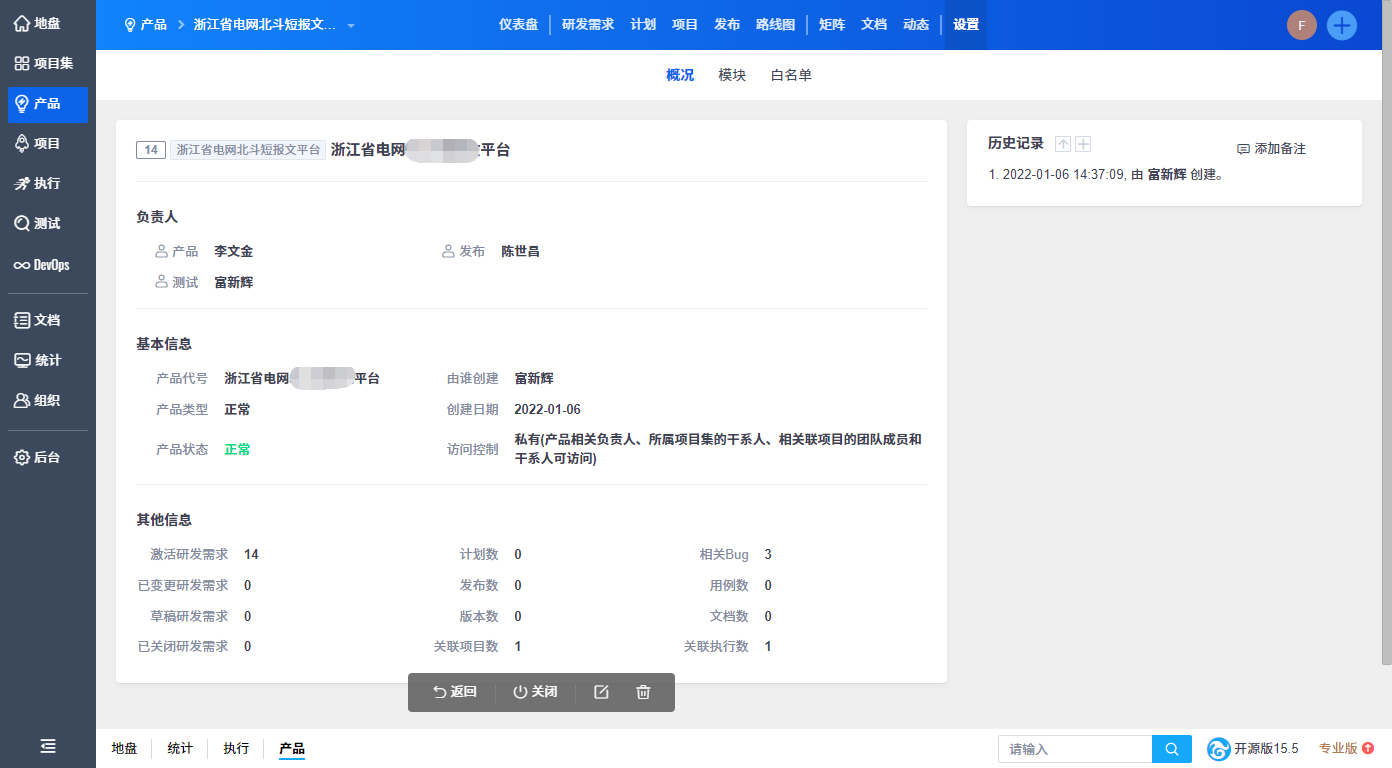Click 添加备注 to add a note
The height and width of the screenshot is (768, 1392).
point(1271,148)
